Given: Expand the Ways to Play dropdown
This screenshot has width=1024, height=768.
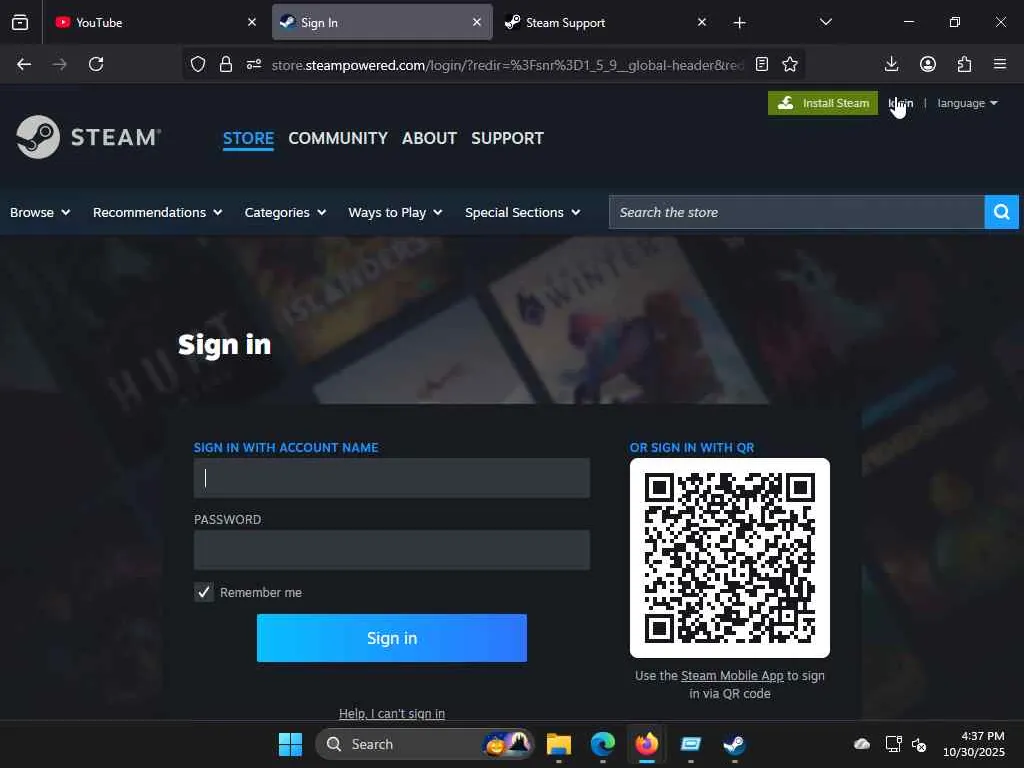Looking at the screenshot, I should coord(395,212).
